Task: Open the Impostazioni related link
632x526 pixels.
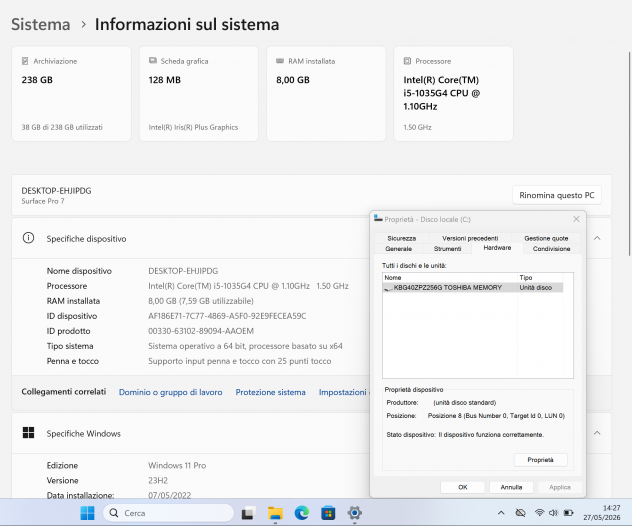Action: click(x=343, y=392)
